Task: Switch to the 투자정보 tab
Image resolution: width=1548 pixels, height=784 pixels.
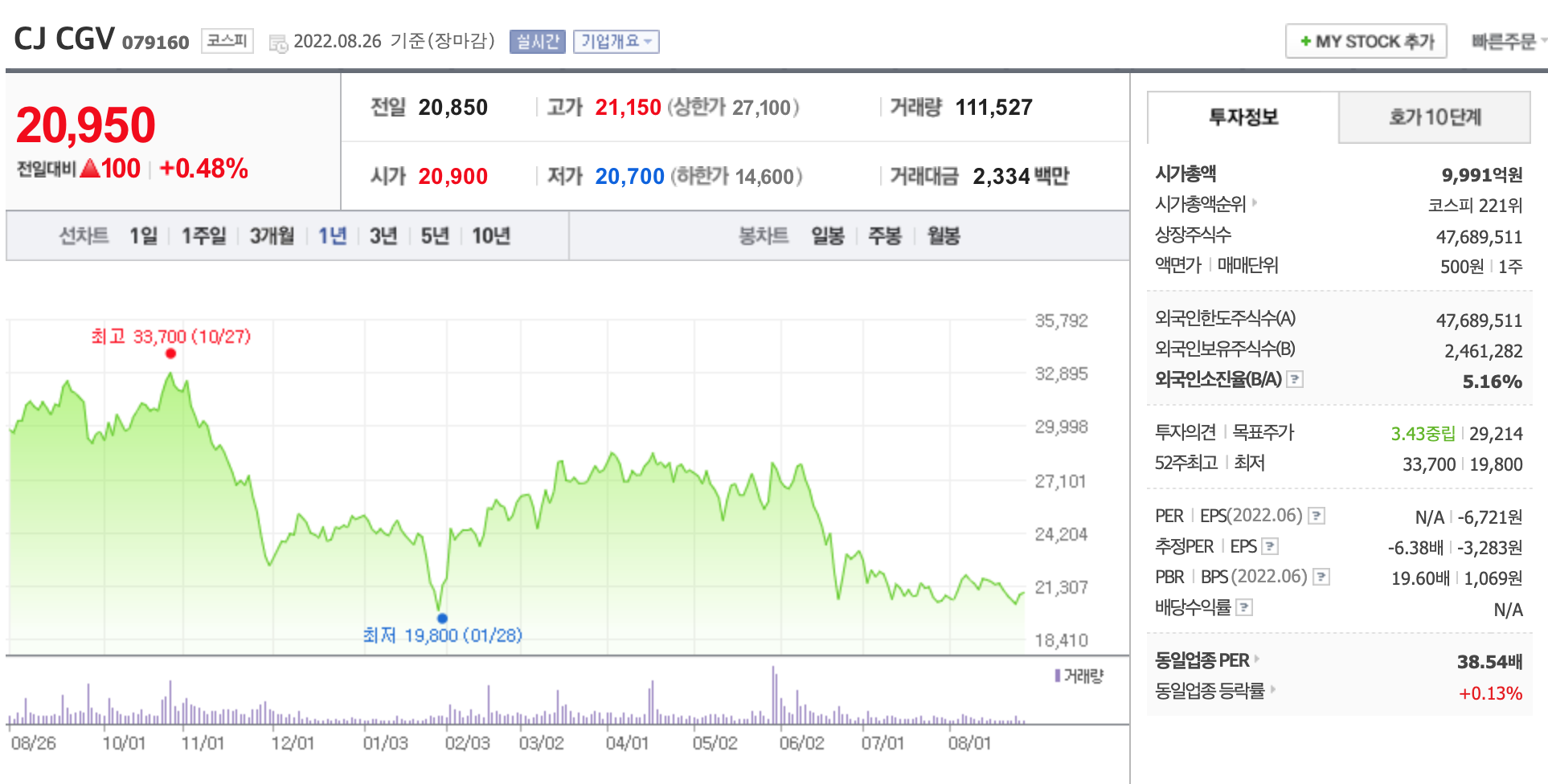Action: click(x=1243, y=117)
